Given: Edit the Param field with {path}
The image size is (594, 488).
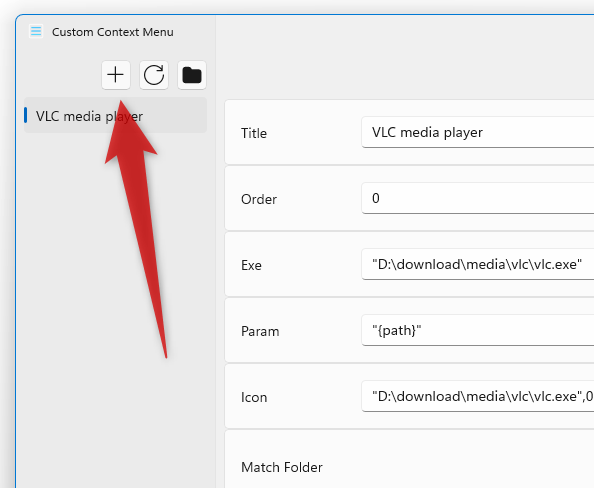Looking at the screenshot, I should (x=478, y=330).
